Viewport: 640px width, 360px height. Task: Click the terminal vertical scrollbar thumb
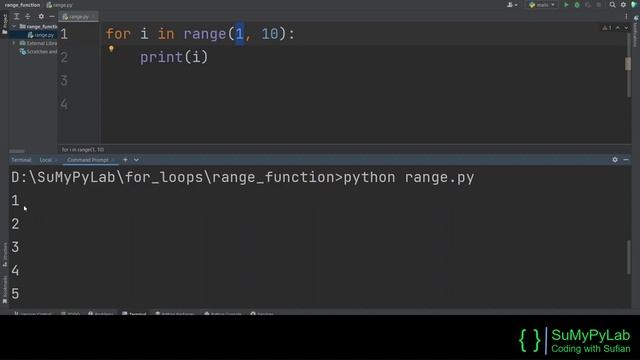pyautogui.click(x=628, y=257)
